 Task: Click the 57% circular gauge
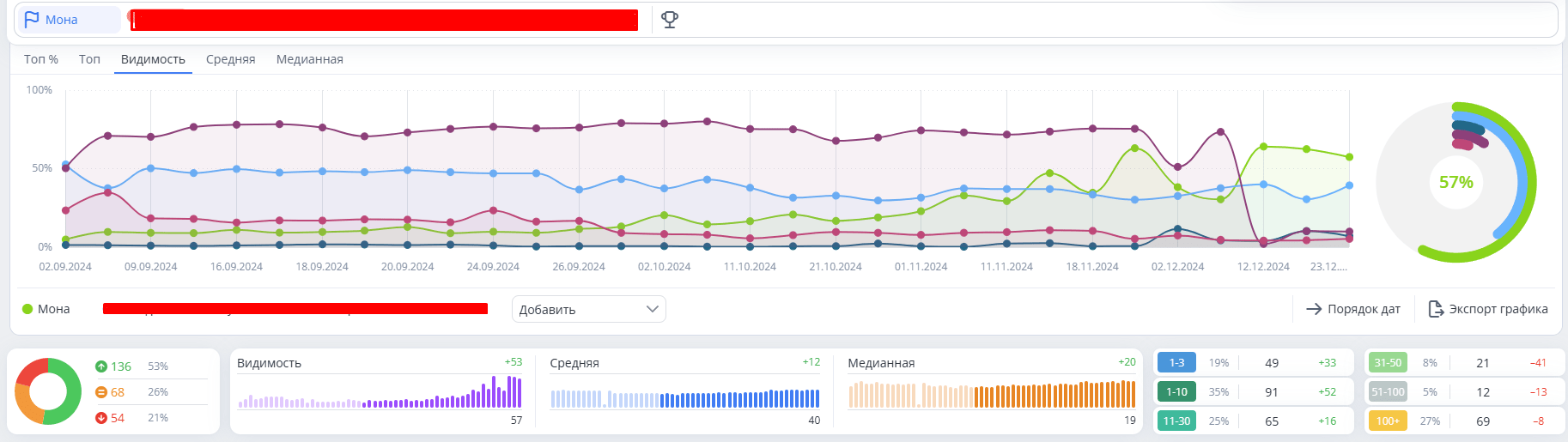[1456, 182]
